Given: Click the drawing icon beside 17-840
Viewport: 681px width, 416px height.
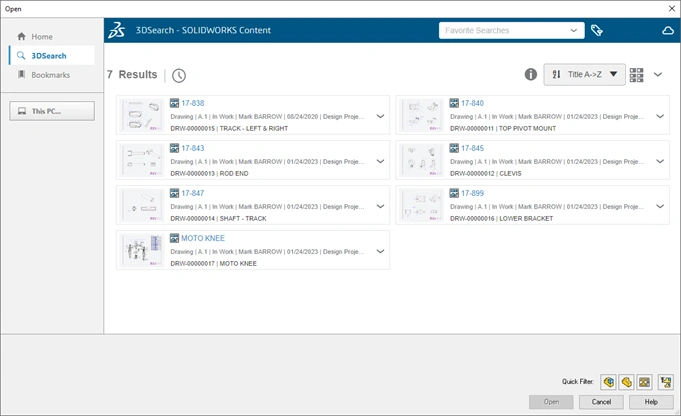Looking at the screenshot, I should pos(454,103).
